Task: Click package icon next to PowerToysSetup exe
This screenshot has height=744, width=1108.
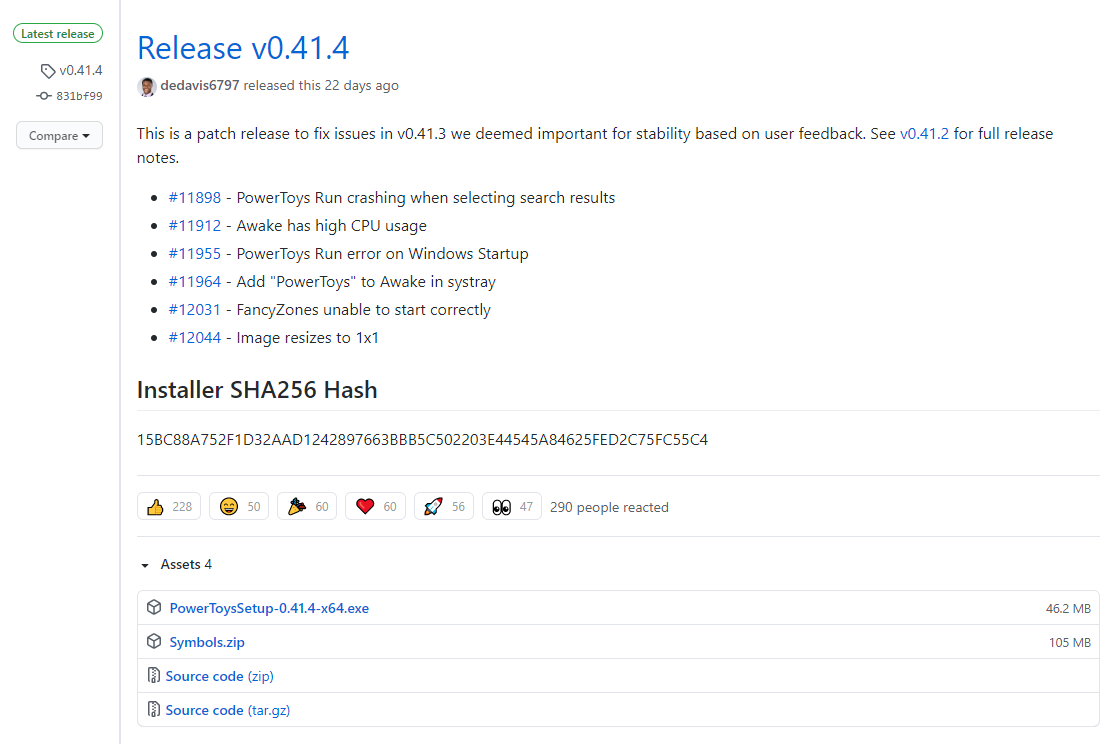Action: 154,608
